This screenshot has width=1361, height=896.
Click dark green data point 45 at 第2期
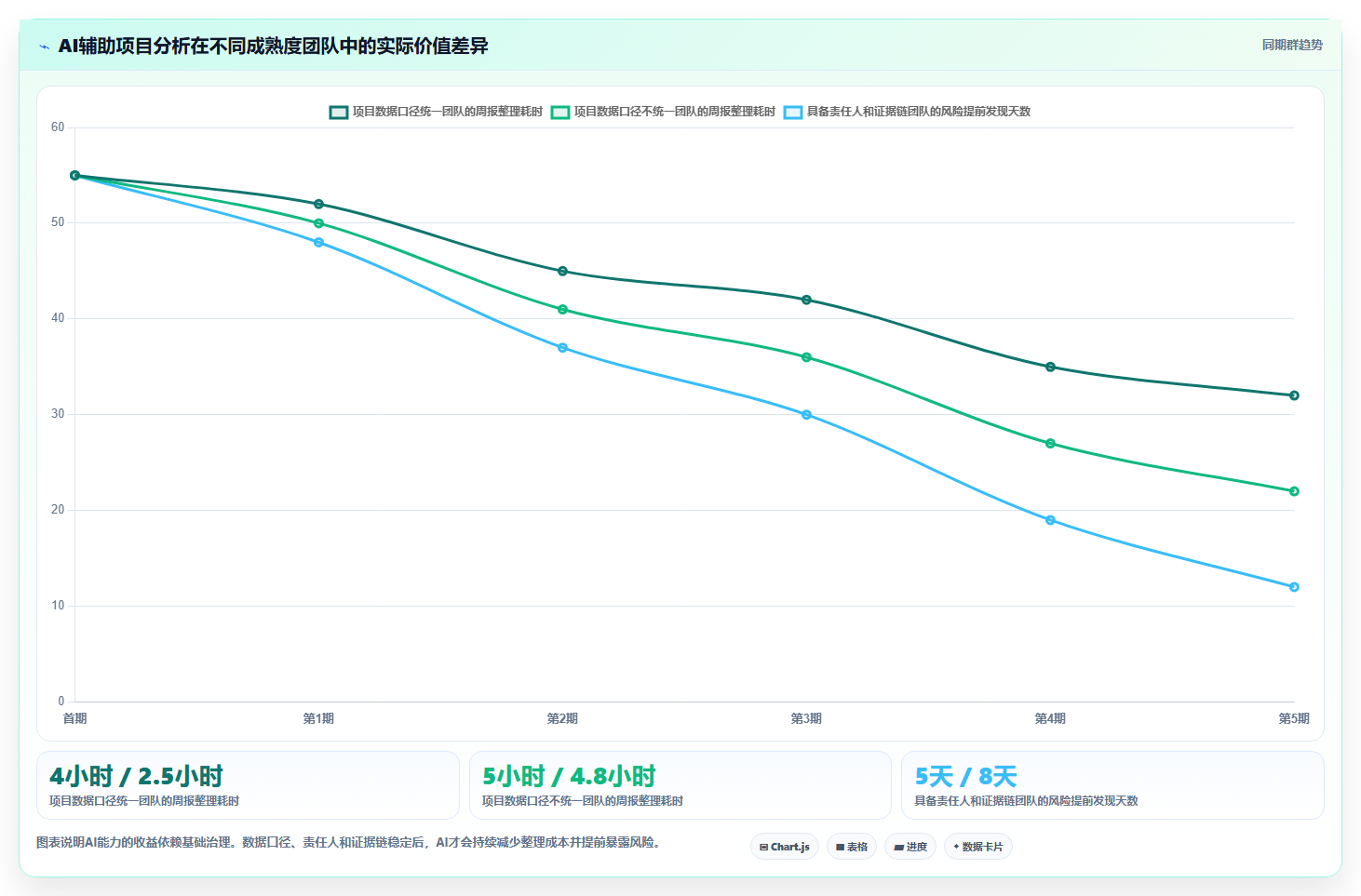563,271
